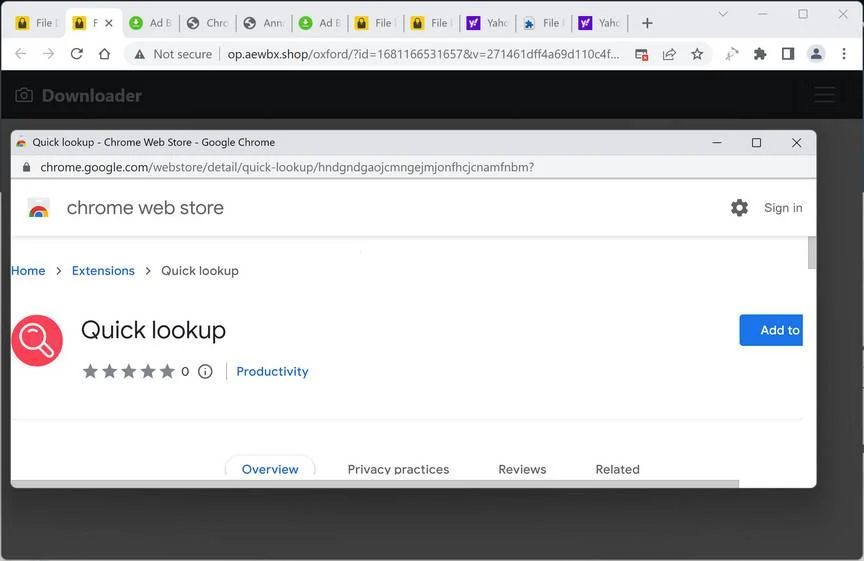Click the rating info icon
This screenshot has width=864, height=561.
(x=205, y=371)
